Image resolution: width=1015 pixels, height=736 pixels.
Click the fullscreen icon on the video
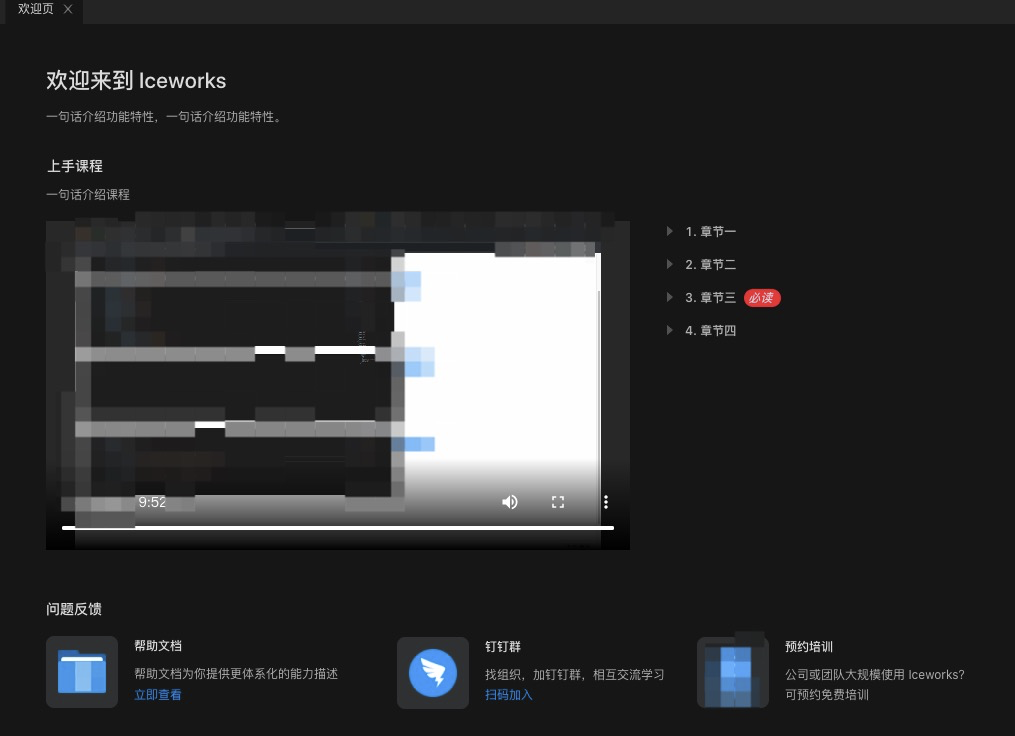point(558,502)
